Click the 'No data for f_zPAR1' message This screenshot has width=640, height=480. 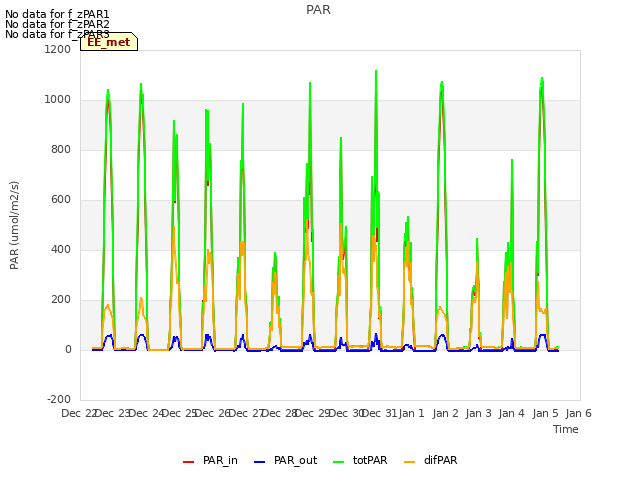57,14
